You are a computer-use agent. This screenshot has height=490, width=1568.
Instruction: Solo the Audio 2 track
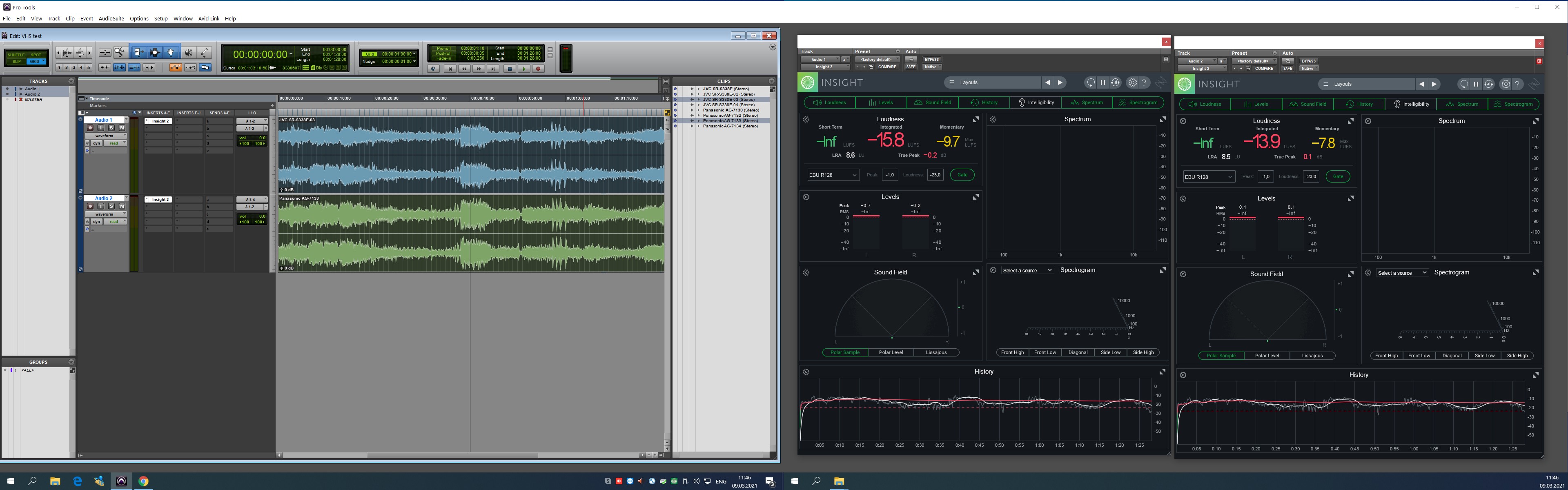click(111, 206)
